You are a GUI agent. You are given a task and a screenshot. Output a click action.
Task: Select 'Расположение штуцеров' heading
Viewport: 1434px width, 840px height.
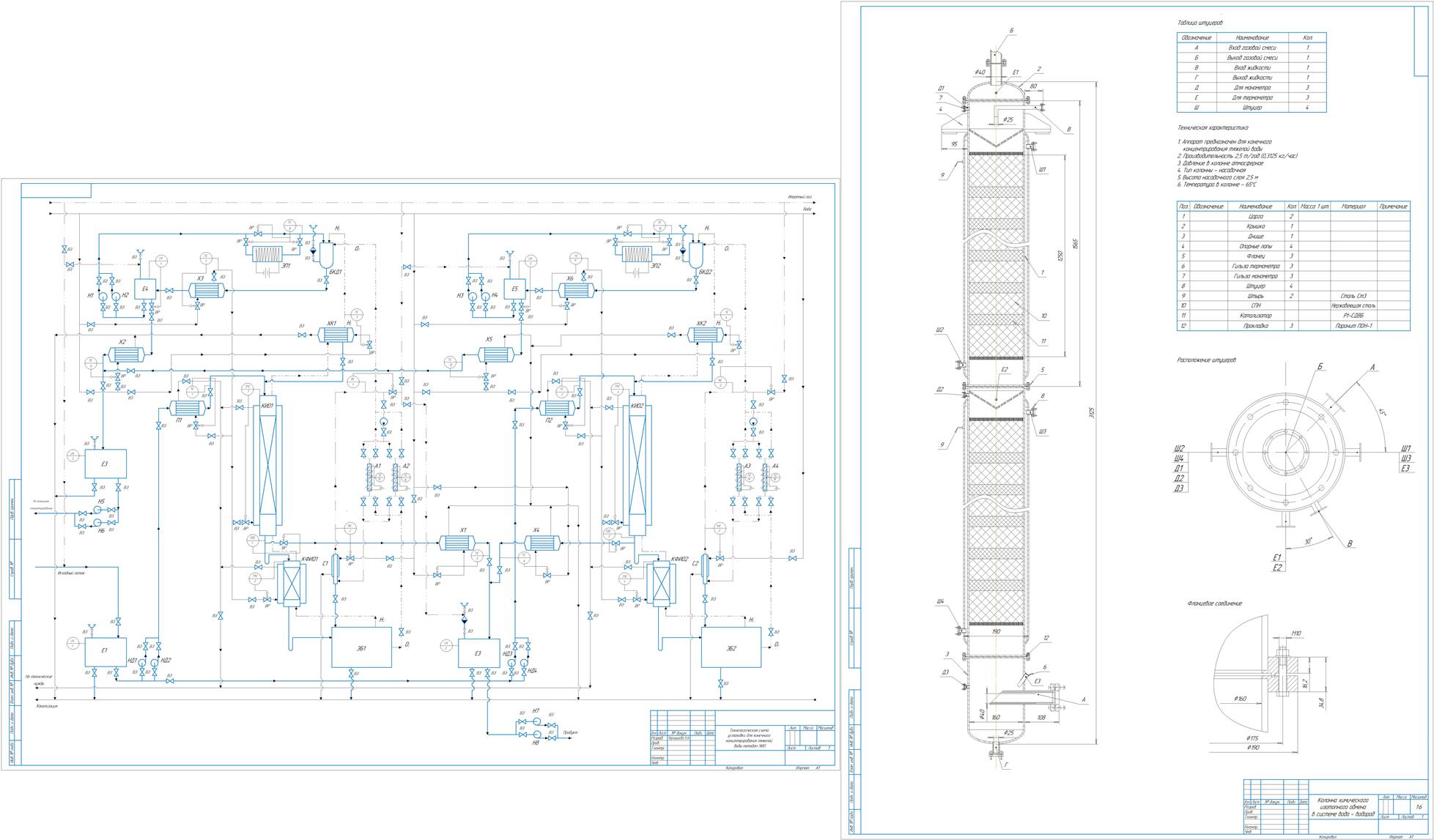coord(1206,360)
